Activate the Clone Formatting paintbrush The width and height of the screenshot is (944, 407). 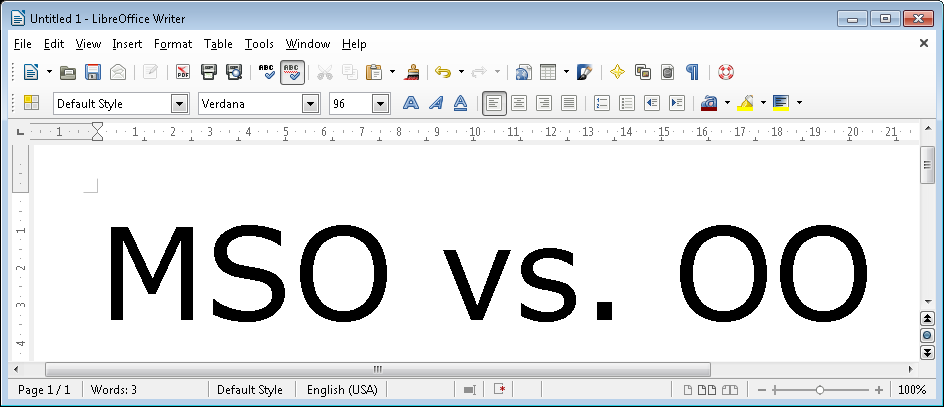pyautogui.click(x=412, y=72)
